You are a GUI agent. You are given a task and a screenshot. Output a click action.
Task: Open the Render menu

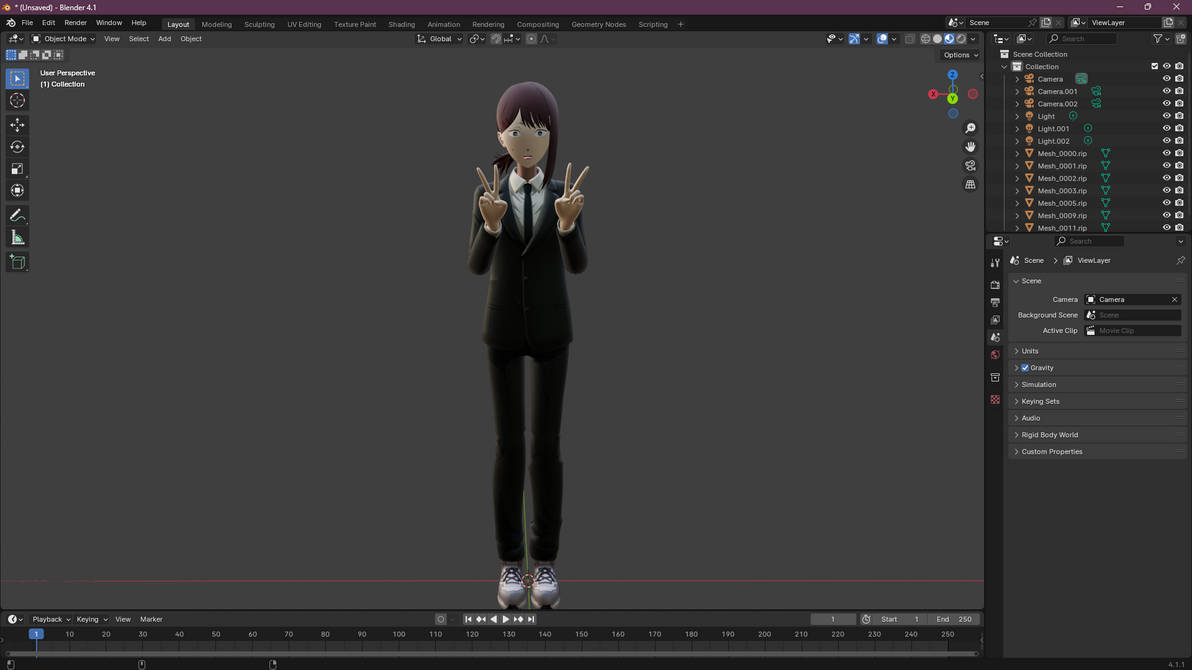coord(75,23)
